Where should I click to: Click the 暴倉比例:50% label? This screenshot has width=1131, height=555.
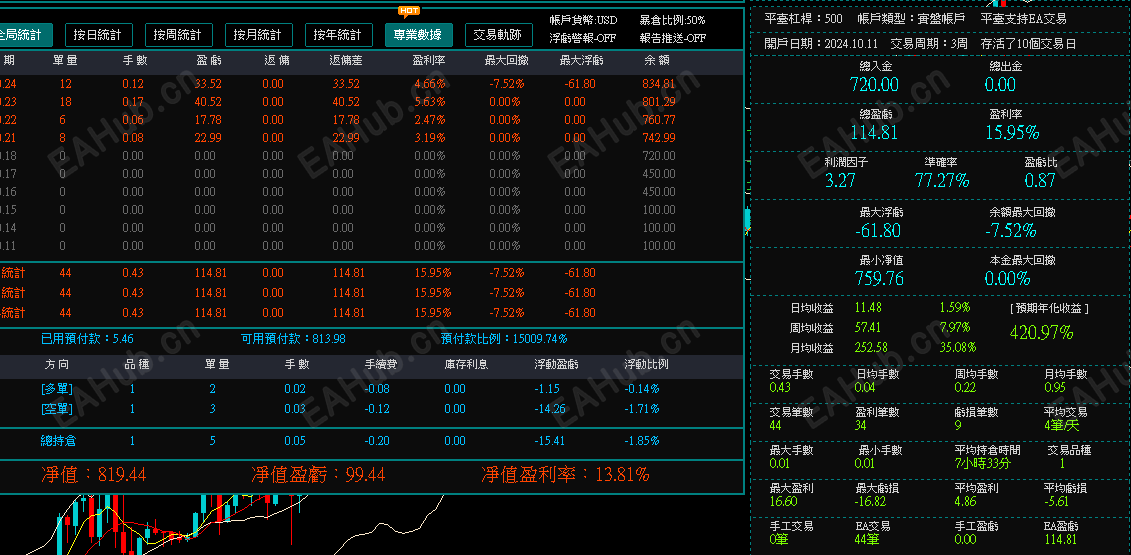point(672,20)
